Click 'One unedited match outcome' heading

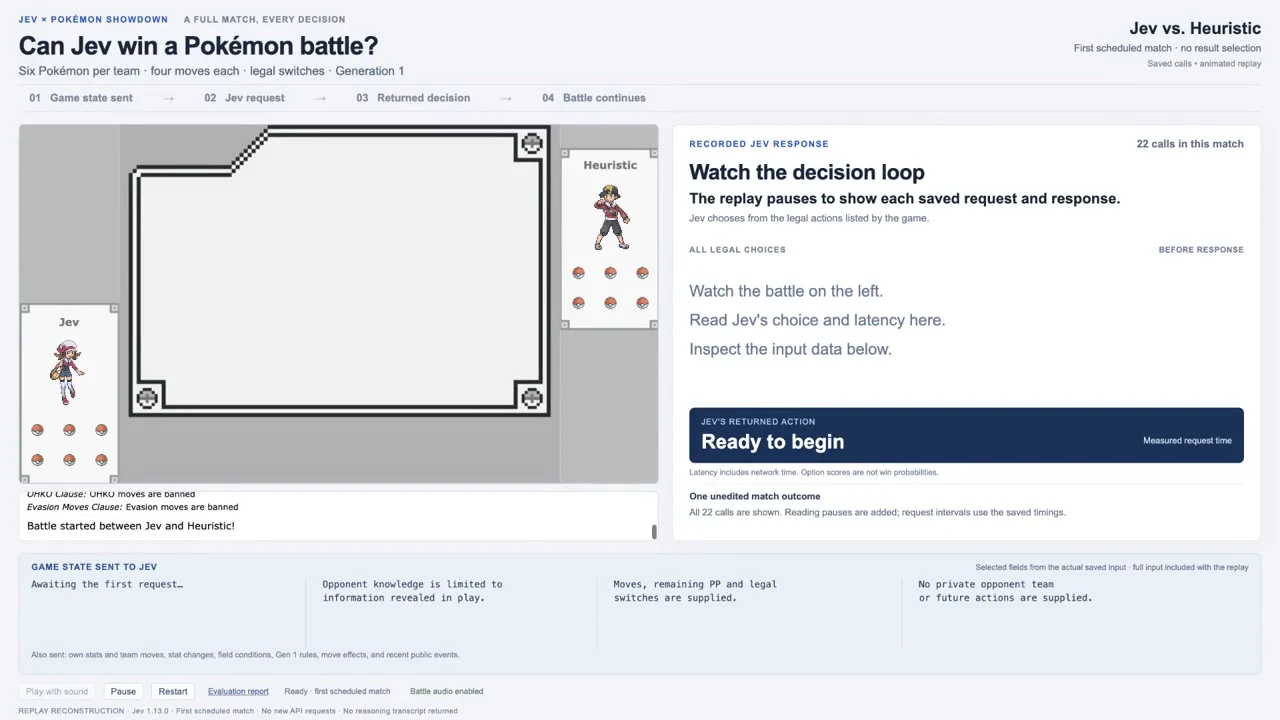click(755, 497)
